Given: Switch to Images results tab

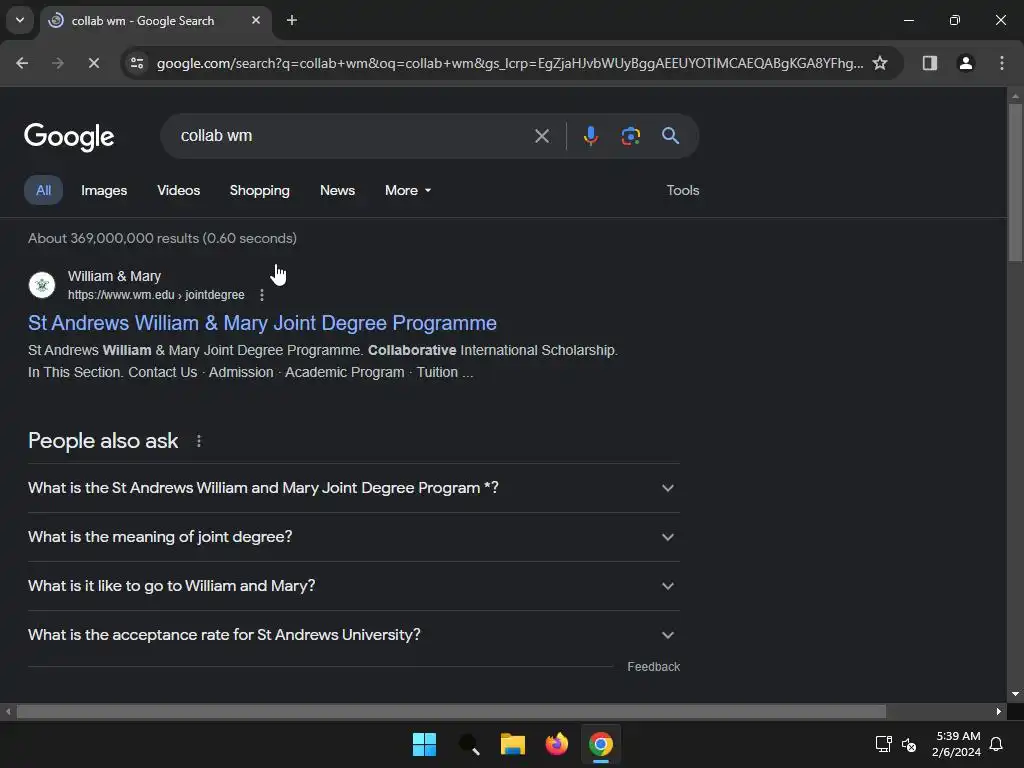Looking at the screenshot, I should [104, 190].
